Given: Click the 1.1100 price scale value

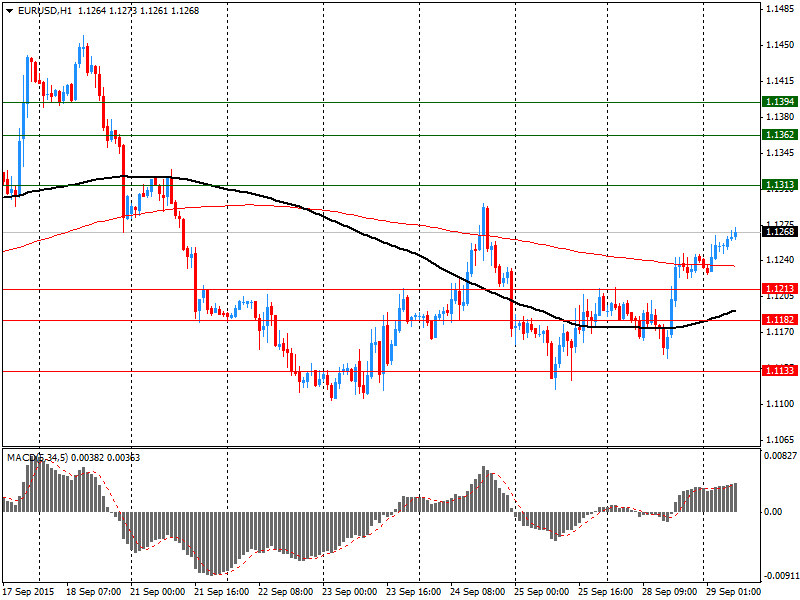Looking at the screenshot, I should tap(780, 404).
